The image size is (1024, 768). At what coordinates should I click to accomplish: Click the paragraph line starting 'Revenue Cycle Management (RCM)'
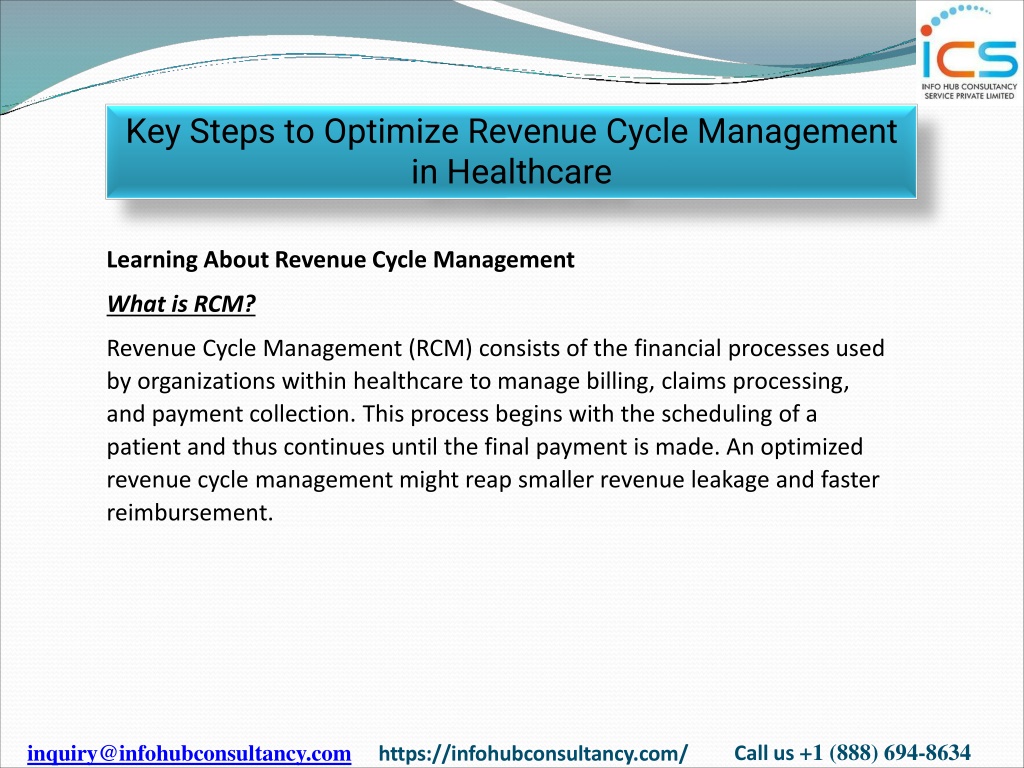point(495,348)
